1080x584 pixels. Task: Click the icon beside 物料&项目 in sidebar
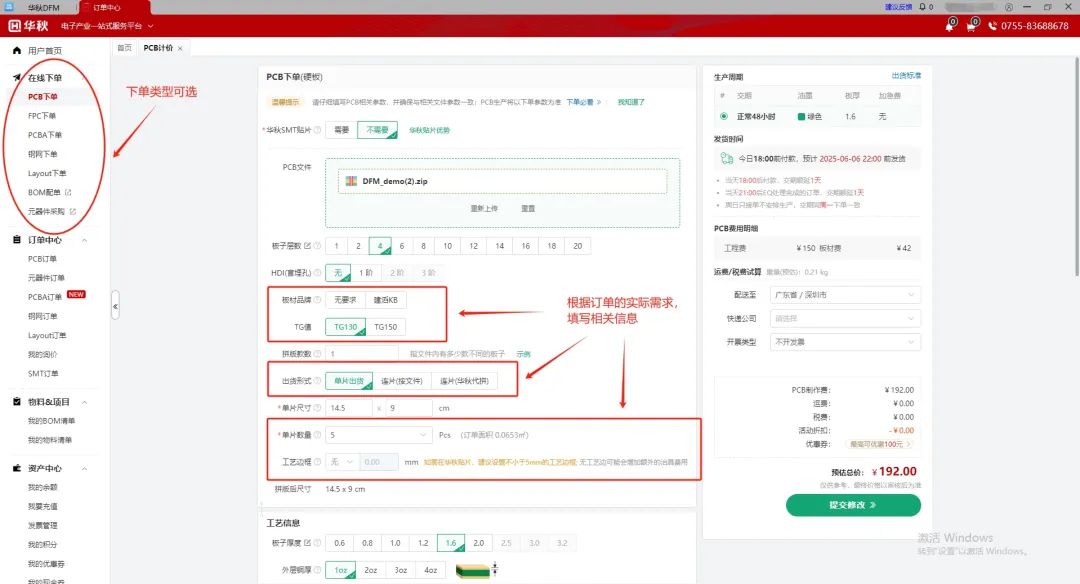[x=17, y=402]
